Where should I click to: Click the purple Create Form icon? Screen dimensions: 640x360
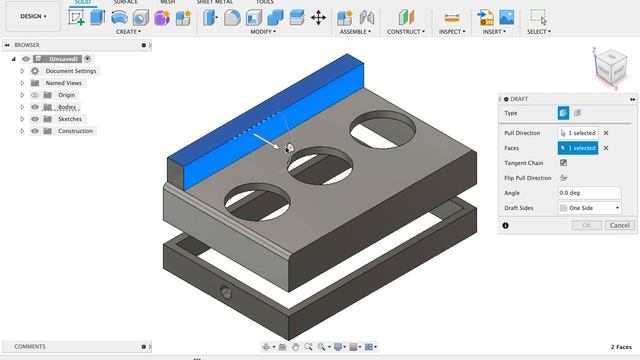tap(162, 18)
